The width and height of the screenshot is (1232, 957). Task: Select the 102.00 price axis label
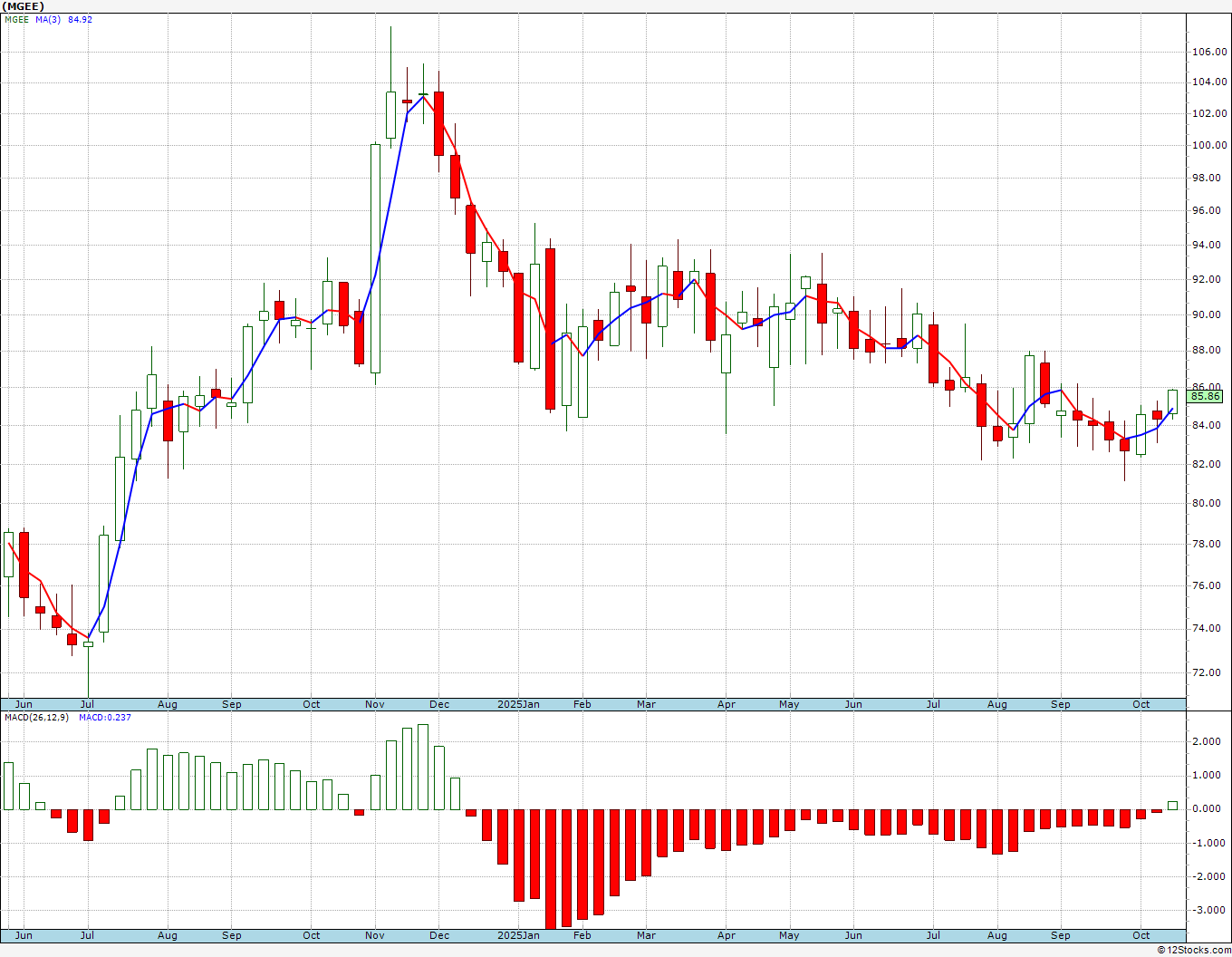click(x=1209, y=113)
